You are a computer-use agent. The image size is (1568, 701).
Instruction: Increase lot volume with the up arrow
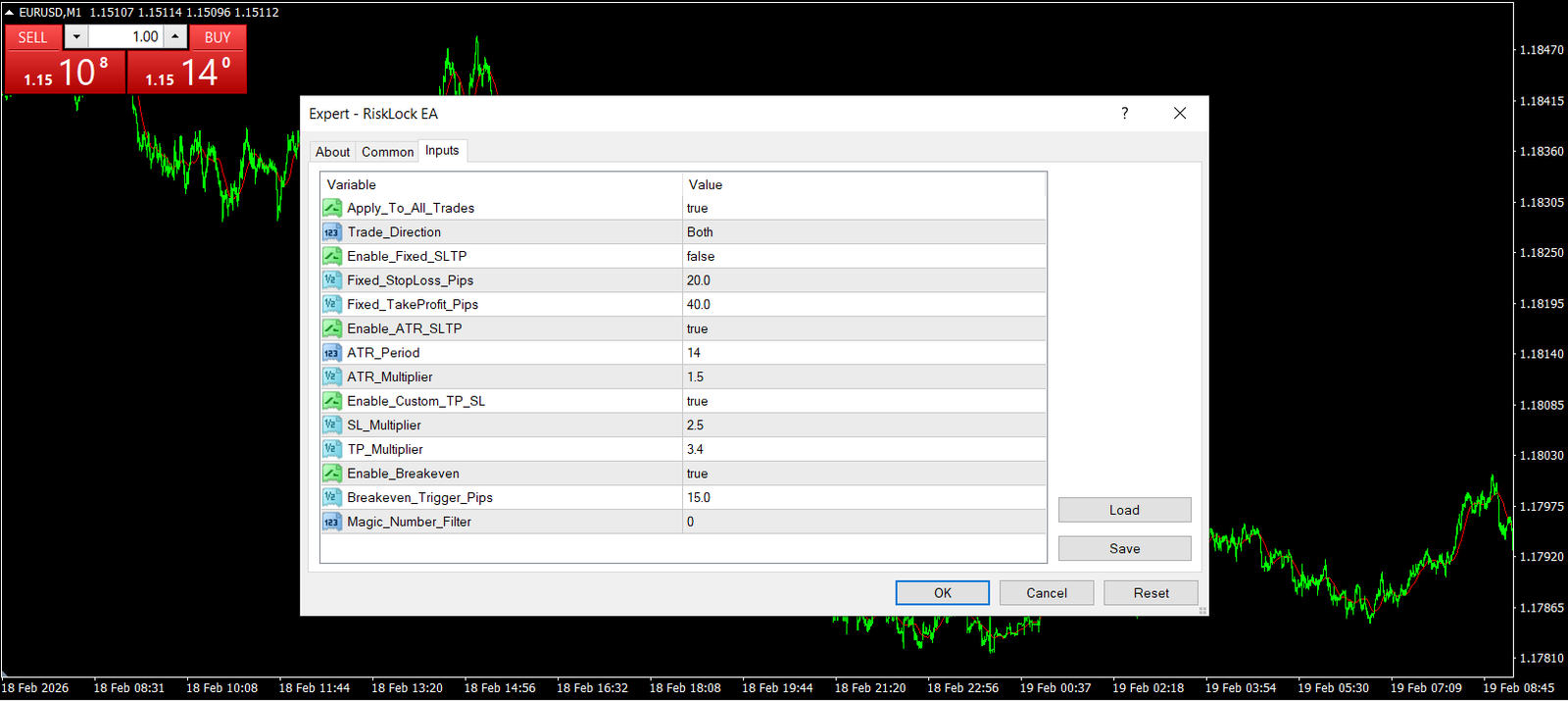174,37
